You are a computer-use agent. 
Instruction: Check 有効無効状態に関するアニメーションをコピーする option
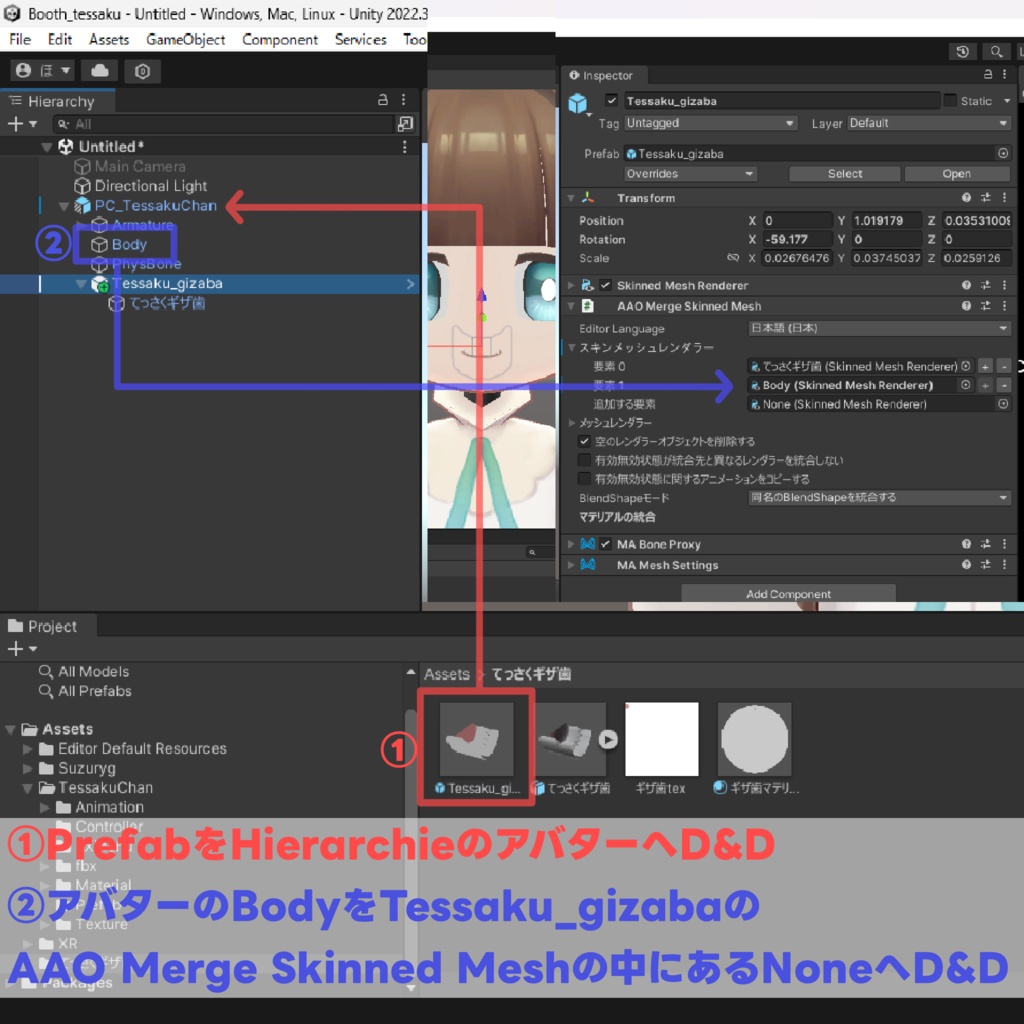584,479
